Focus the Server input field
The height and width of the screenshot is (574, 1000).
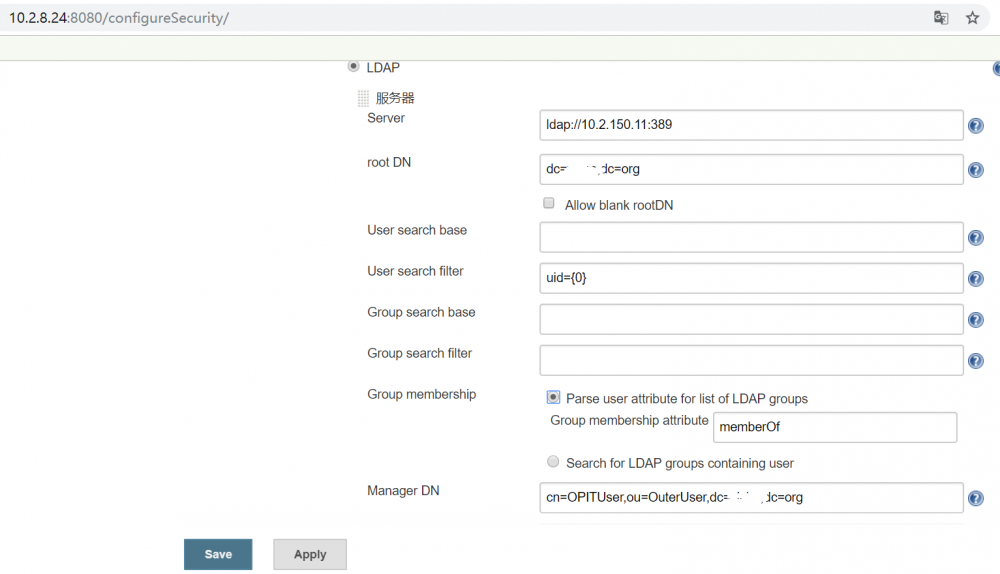tap(751, 125)
